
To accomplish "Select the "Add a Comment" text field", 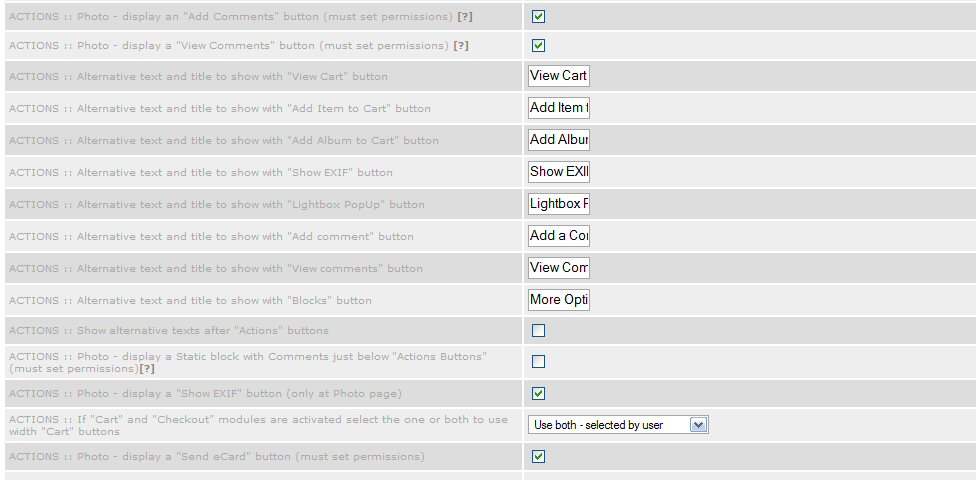I will point(558,236).
